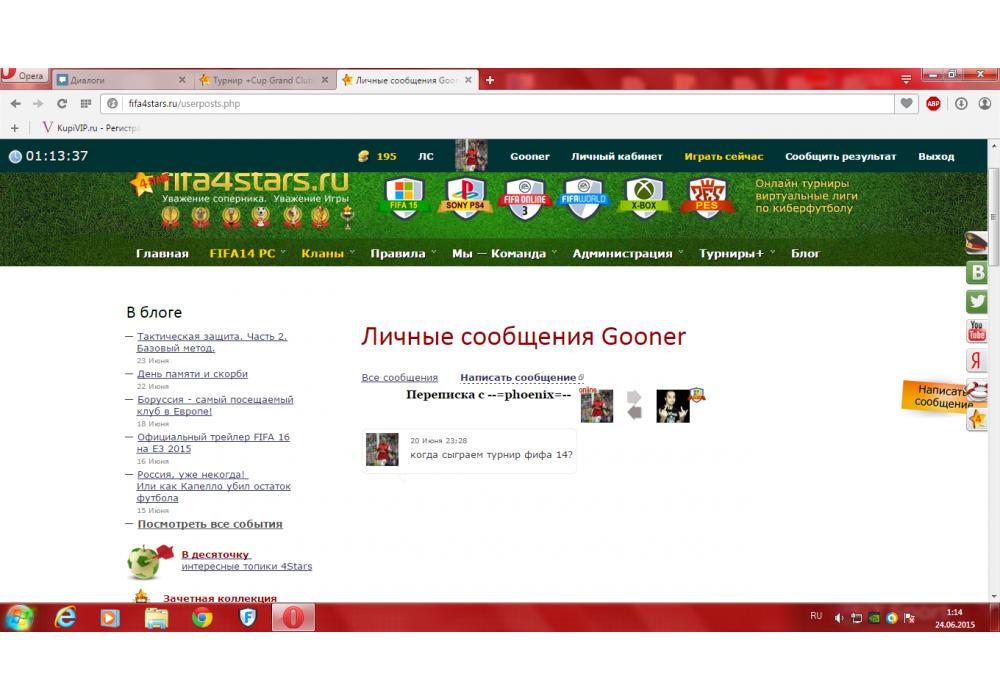
Task: Click the browser forward arrow
Action: [38, 103]
